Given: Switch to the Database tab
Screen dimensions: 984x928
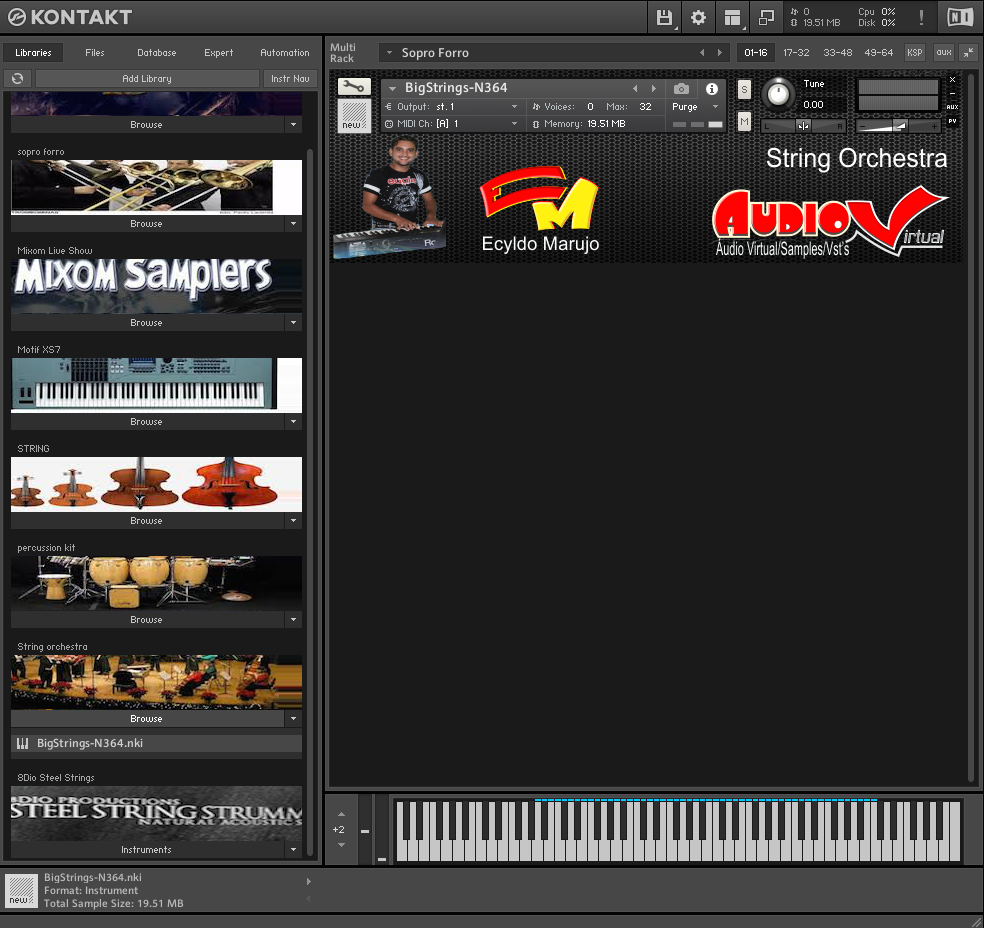Looking at the screenshot, I should [x=157, y=53].
